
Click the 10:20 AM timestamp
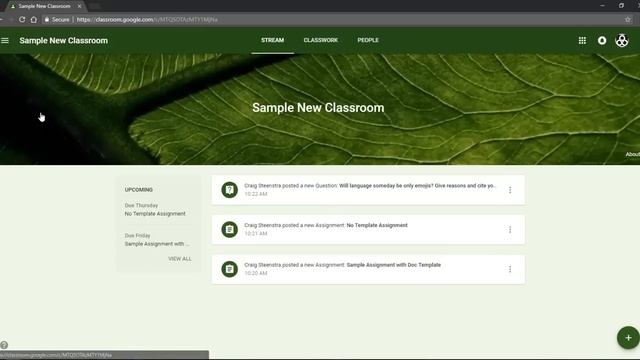click(256, 273)
